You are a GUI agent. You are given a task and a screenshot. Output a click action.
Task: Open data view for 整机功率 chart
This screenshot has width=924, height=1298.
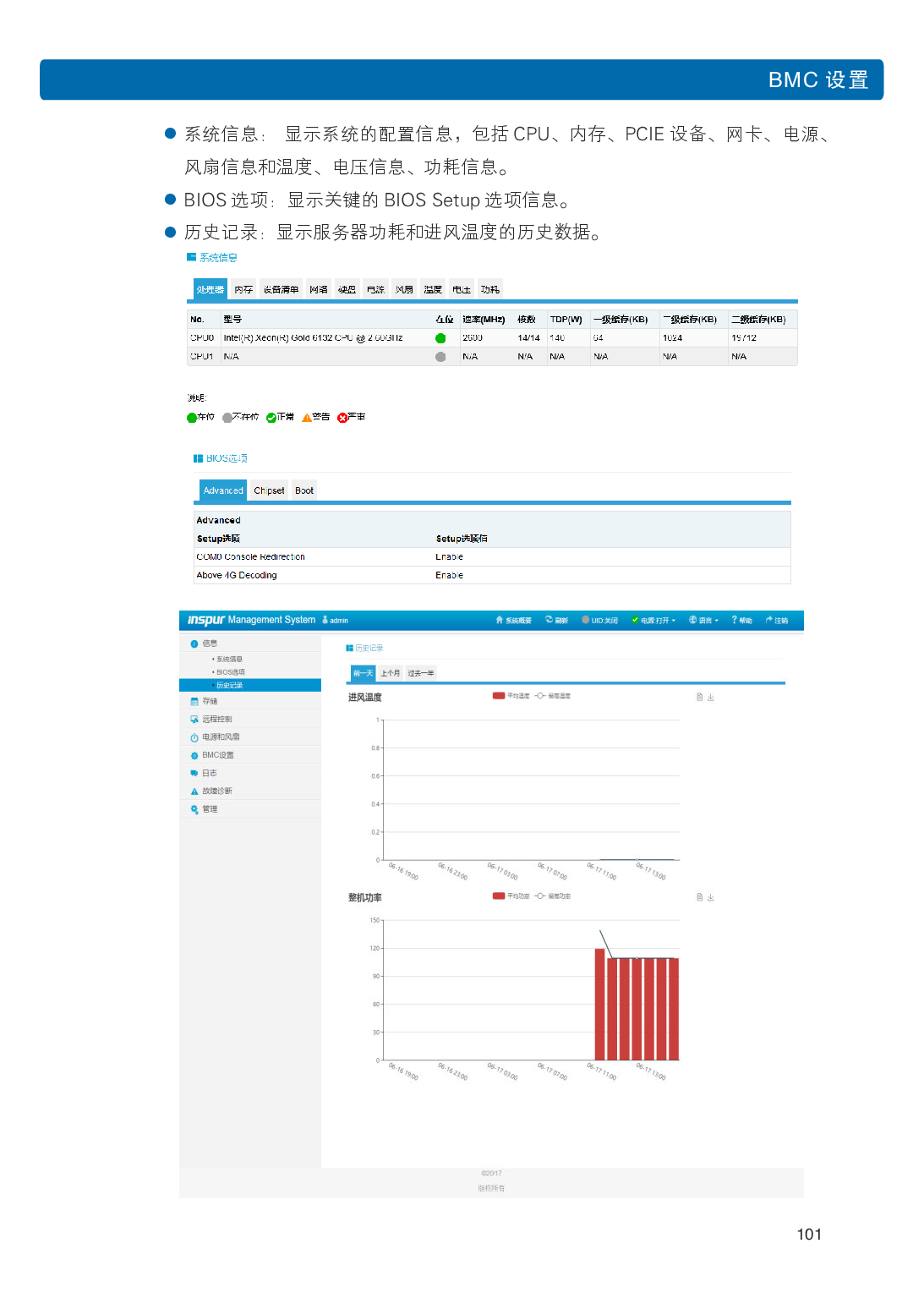click(x=699, y=897)
